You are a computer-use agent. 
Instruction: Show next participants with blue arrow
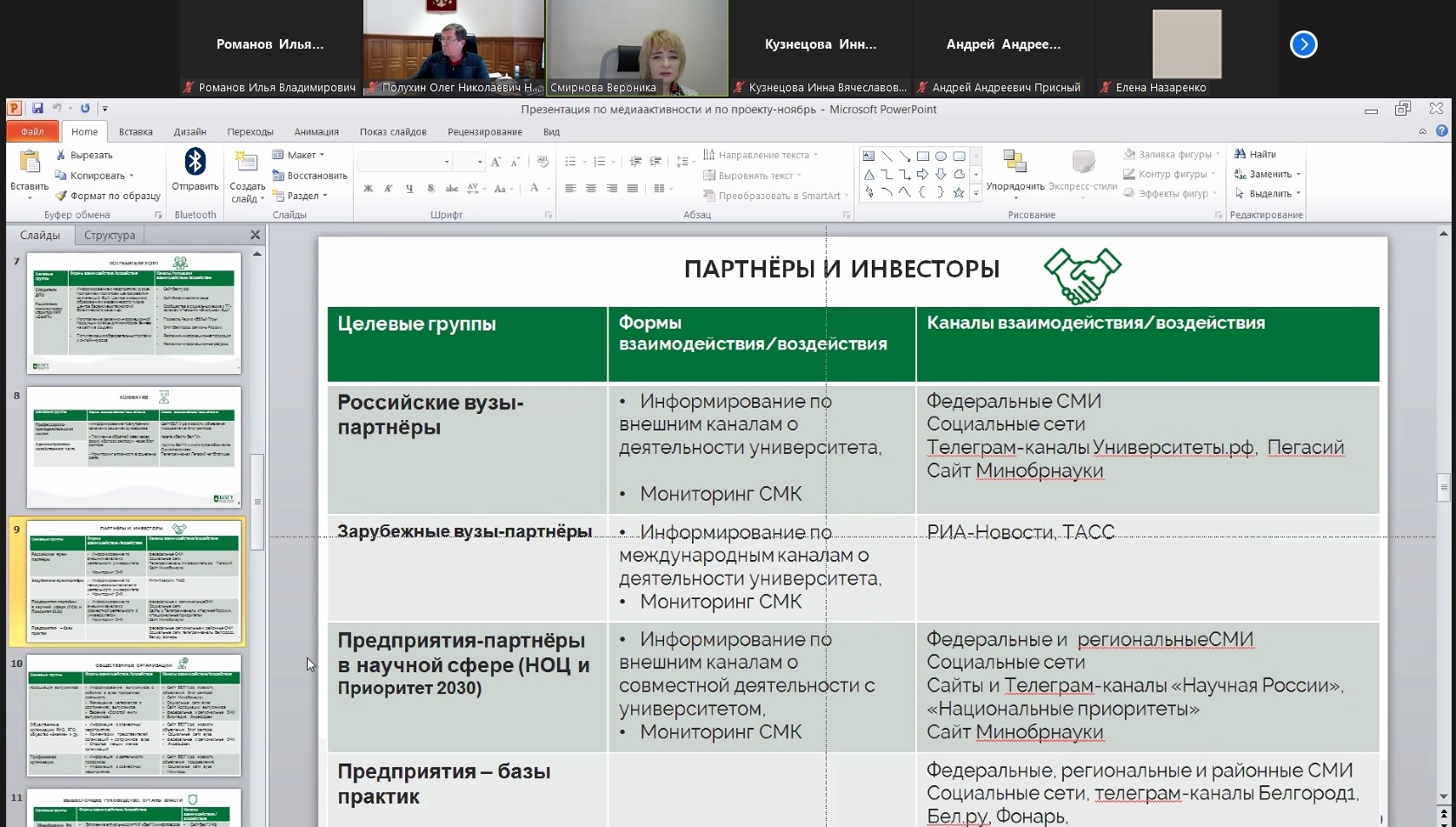coord(1303,44)
